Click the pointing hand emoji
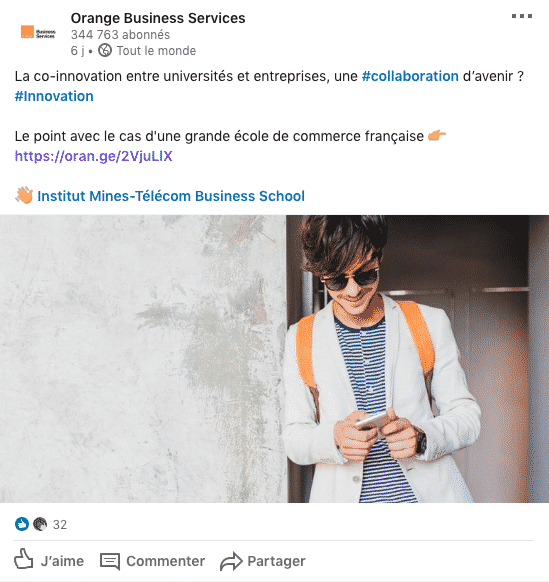This screenshot has height=582, width=549. 437,135
